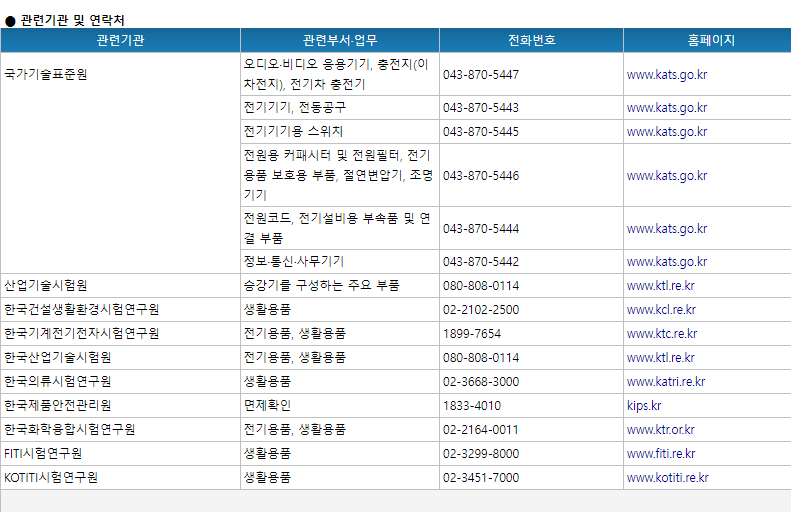
Task: Click phone number 1833-4010
Action: [x=472, y=406]
